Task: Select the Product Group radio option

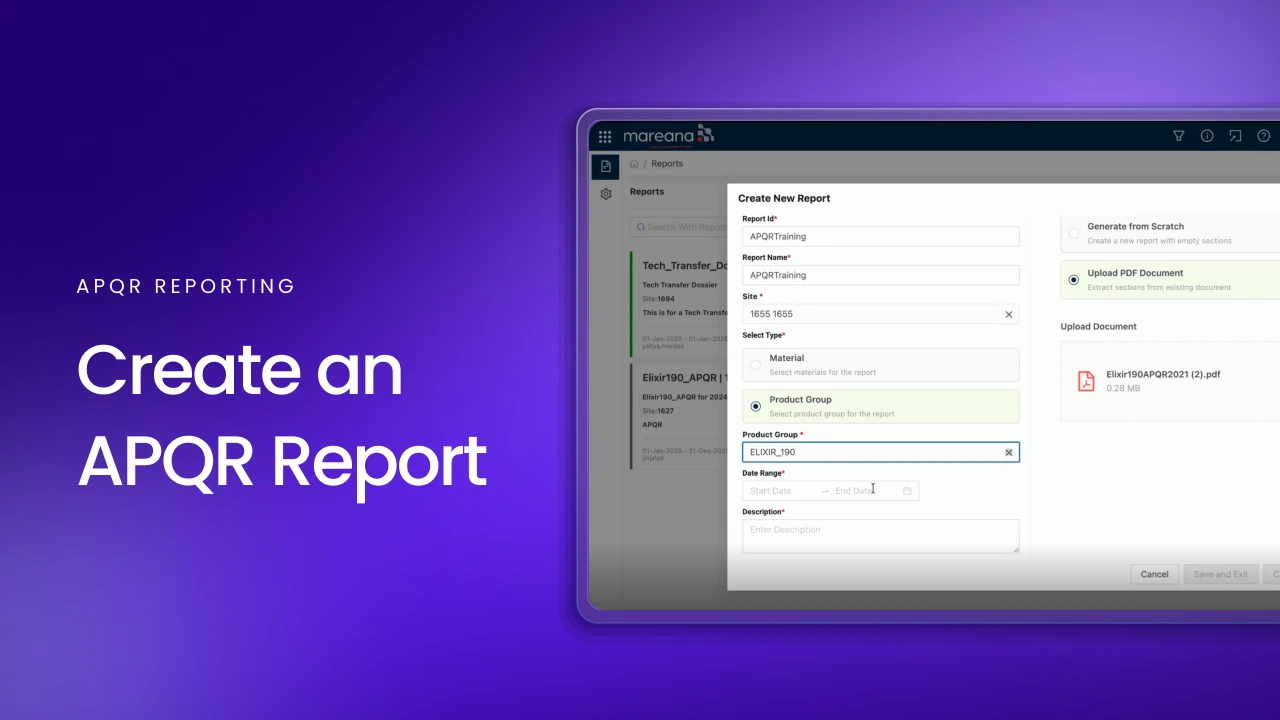Action: (755, 406)
